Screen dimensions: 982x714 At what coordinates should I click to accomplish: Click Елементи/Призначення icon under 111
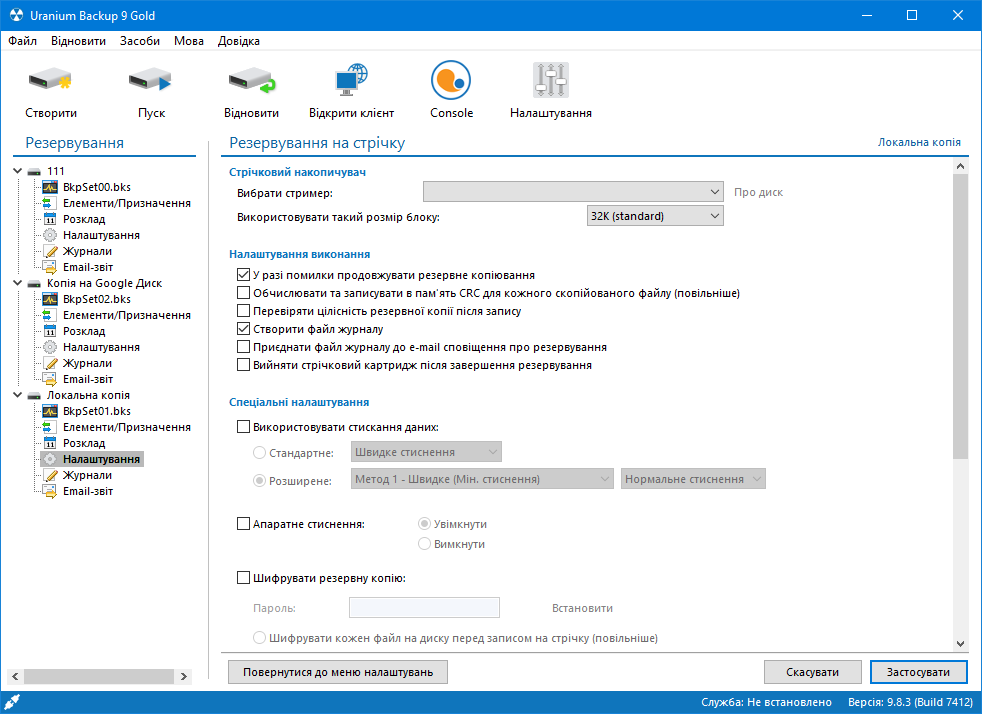(50, 203)
